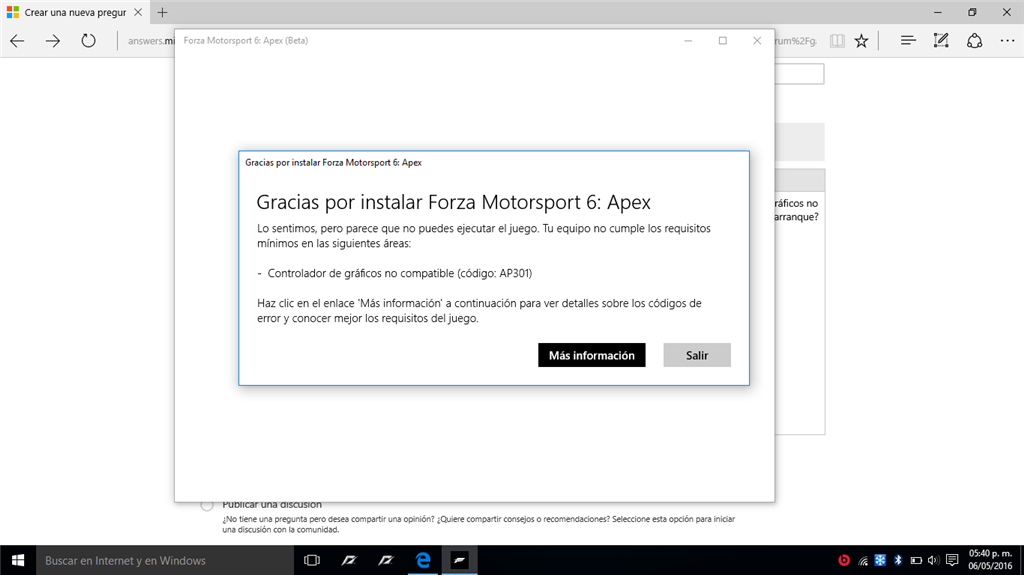Click the Más información button
This screenshot has height=575, width=1024.
pyautogui.click(x=592, y=355)
